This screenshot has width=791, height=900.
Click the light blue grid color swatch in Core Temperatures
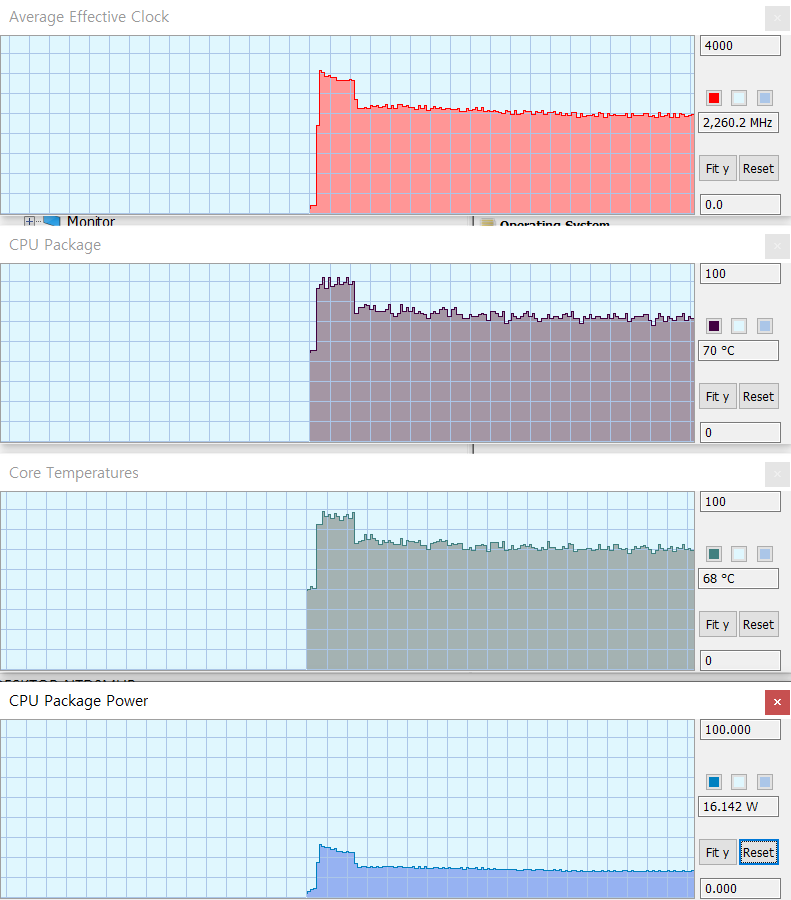[x=765, y=554]
